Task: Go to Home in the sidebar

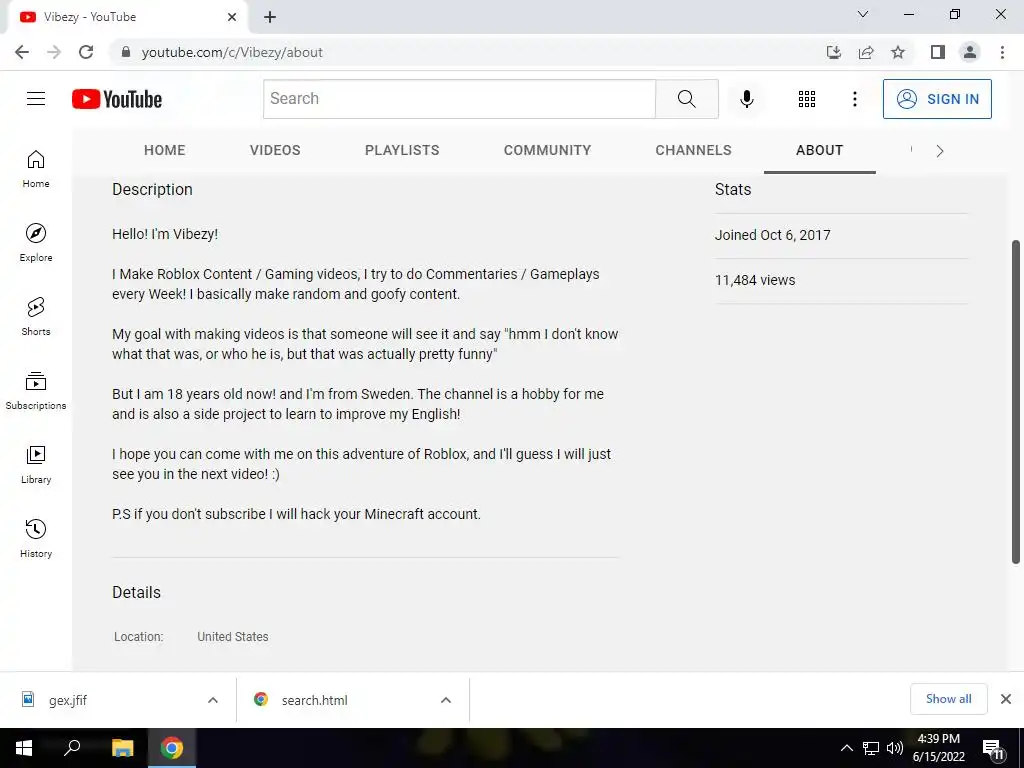Action: pyautogui.click(x=36, y=169)
